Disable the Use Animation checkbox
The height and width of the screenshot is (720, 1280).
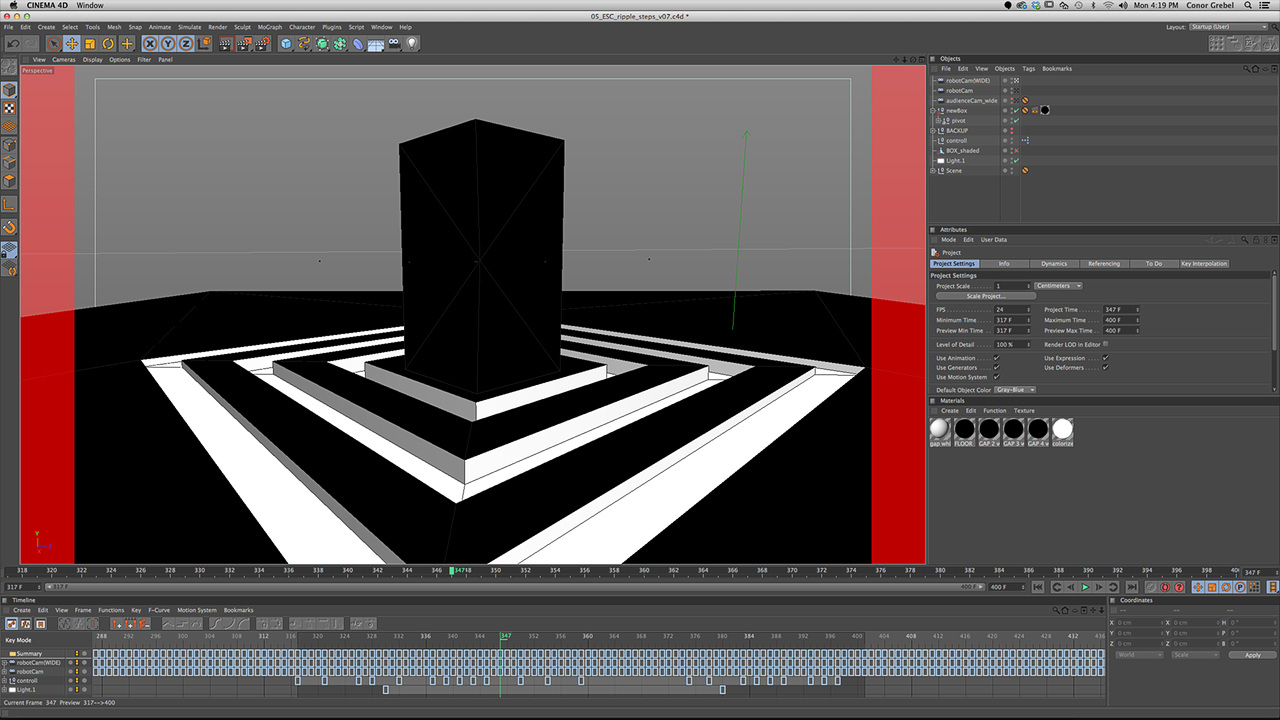[996, 358]
